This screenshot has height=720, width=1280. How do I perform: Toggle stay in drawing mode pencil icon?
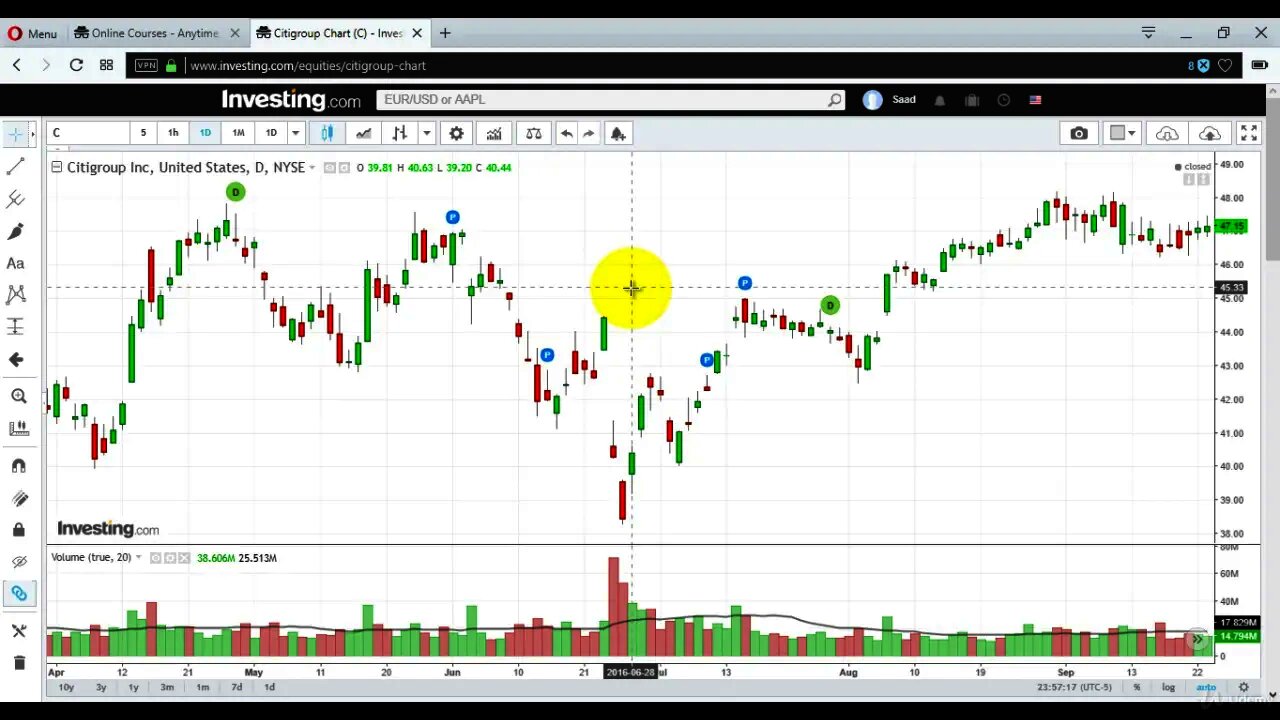coord(18,498)
